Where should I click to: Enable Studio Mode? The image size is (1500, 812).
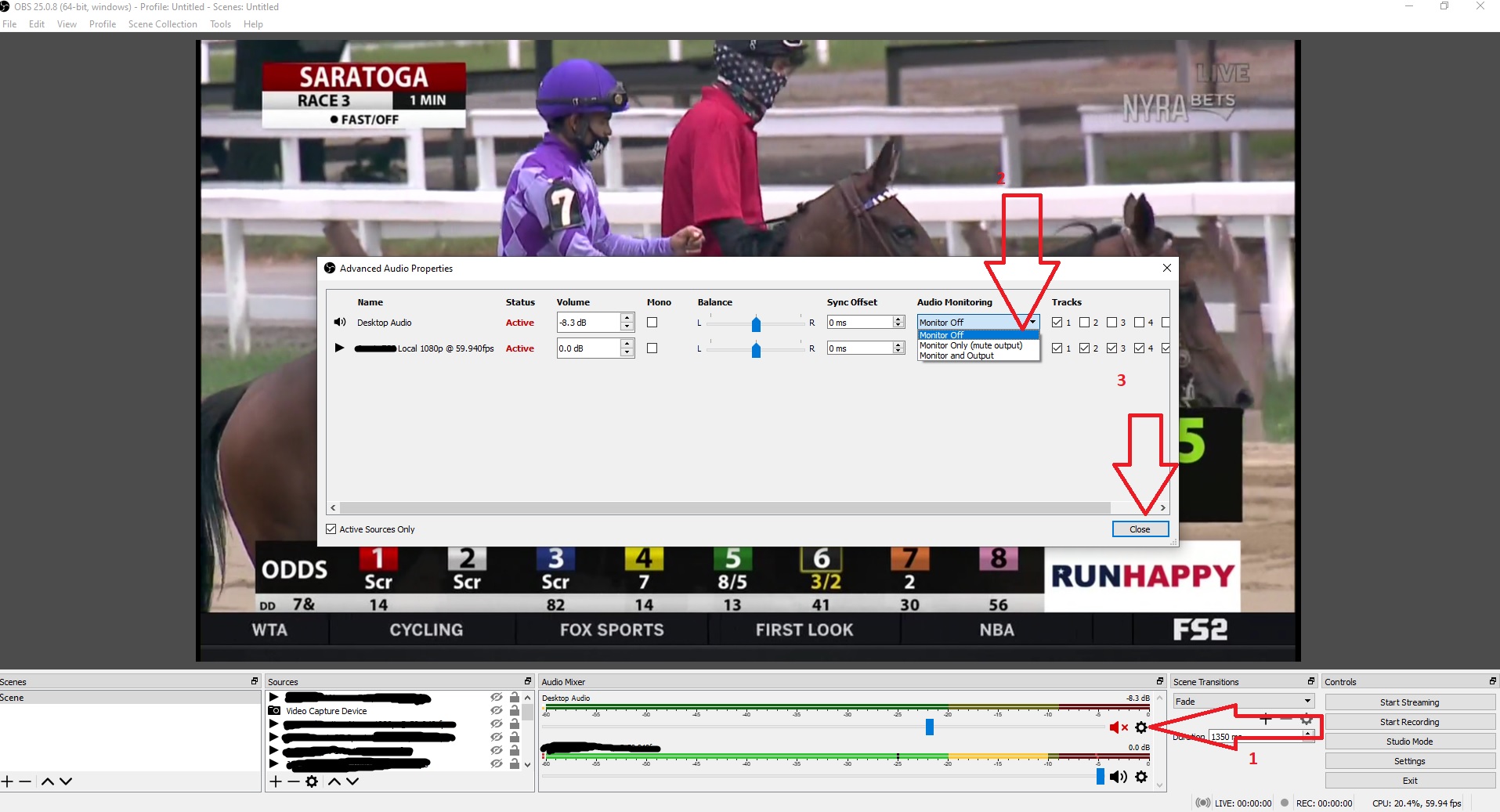[x=1410, y=742]
